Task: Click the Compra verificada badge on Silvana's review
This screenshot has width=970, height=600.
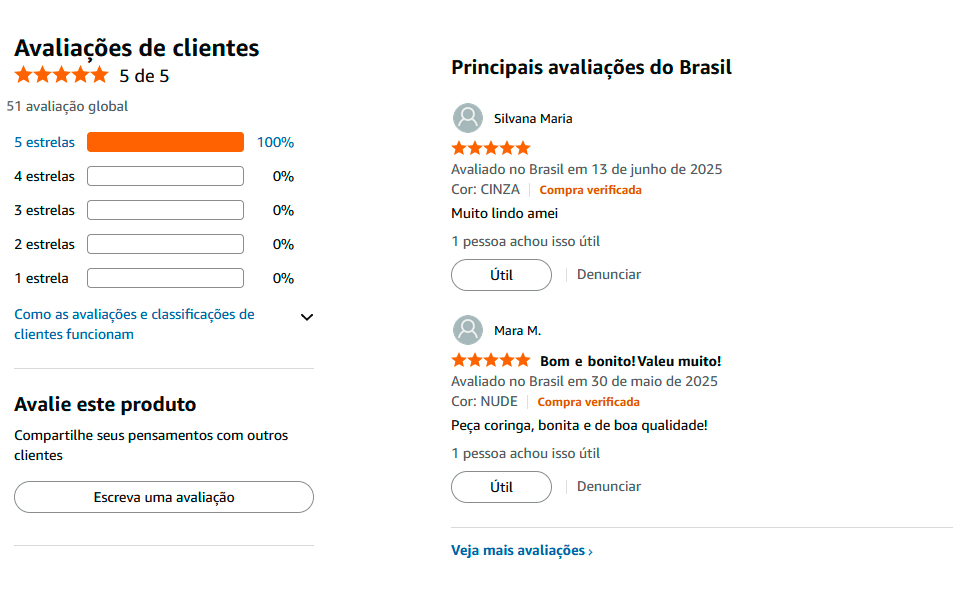Action: [x=590, y=189]
